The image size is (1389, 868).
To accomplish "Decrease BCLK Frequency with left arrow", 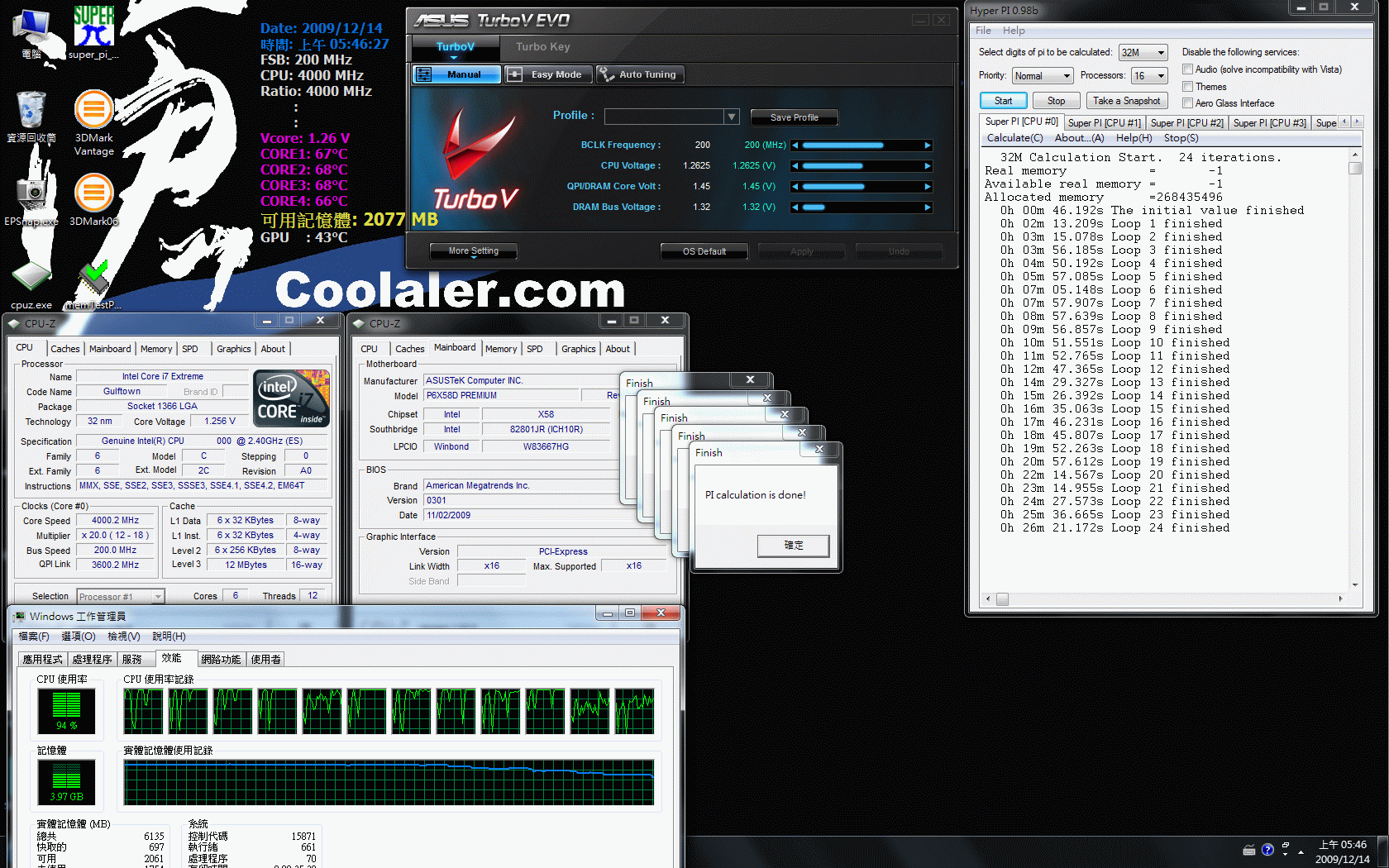I will (x=795, y=145).
